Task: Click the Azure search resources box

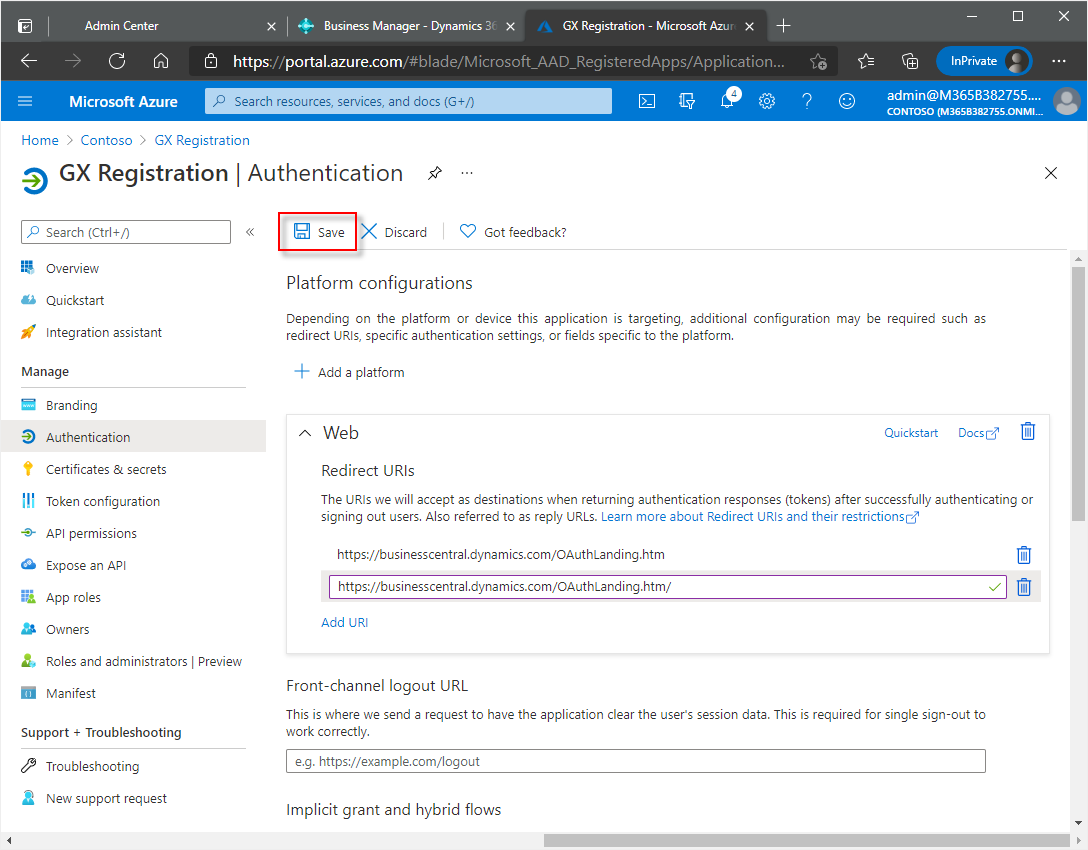Action: click(x=408, y=101)
